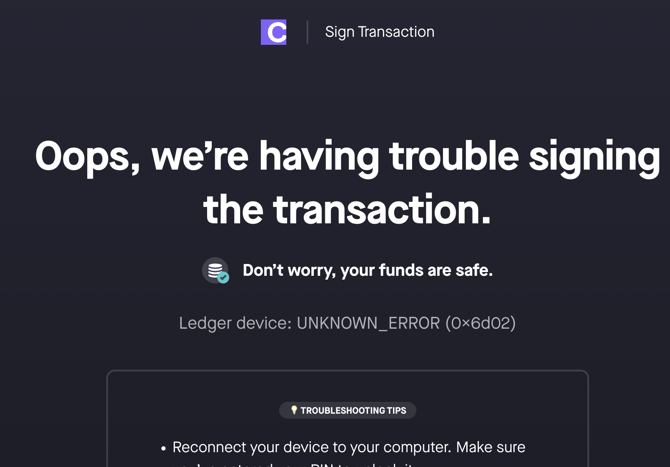Click the Ledger device UNKNOWN_ERROR message
The image size is (670, 467).
click(x=347, y=323)
